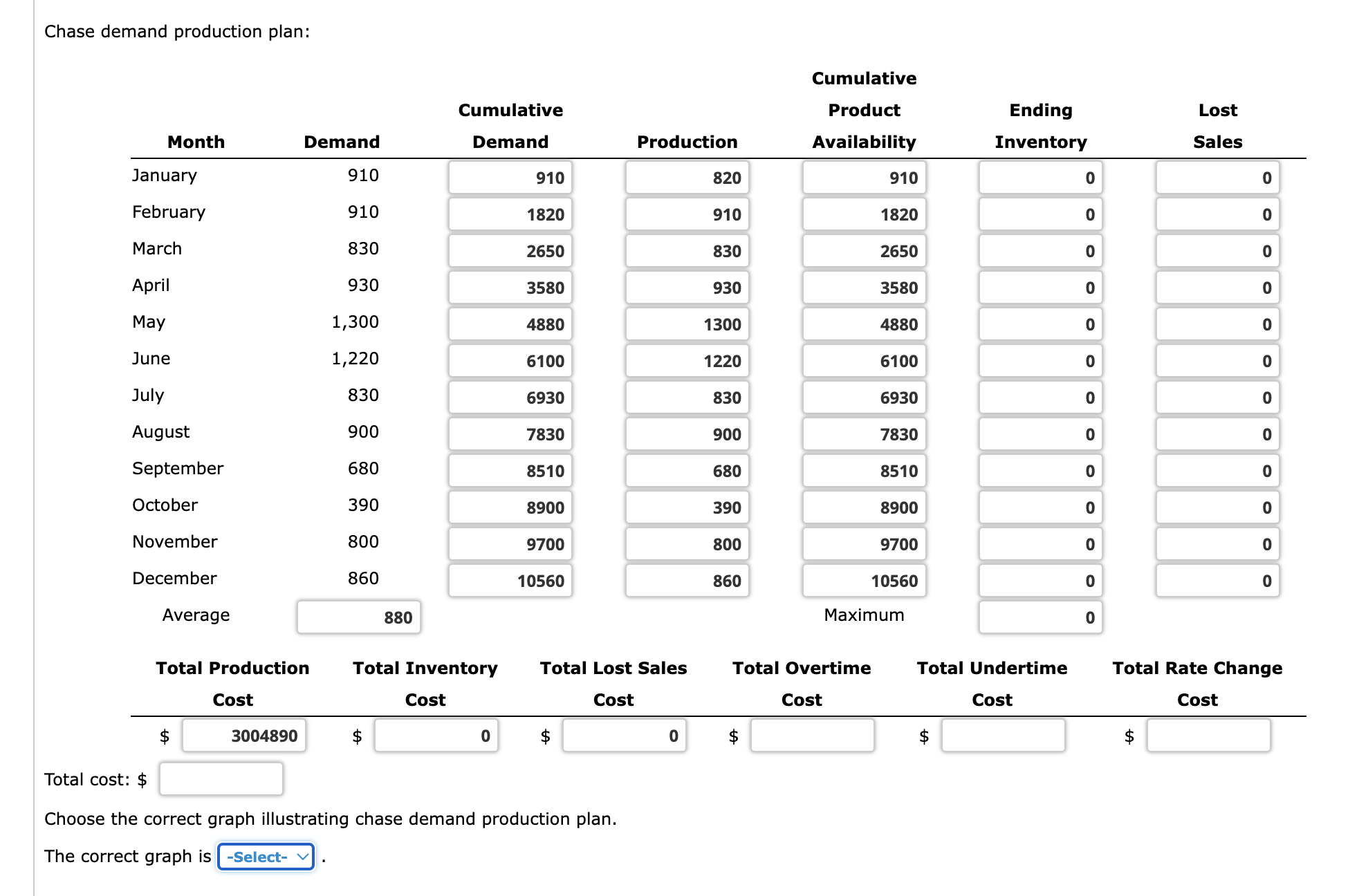Click the Maximum Ending Inventory field
Viewport: 1368px width, 896px height.
coord(1040,617)
